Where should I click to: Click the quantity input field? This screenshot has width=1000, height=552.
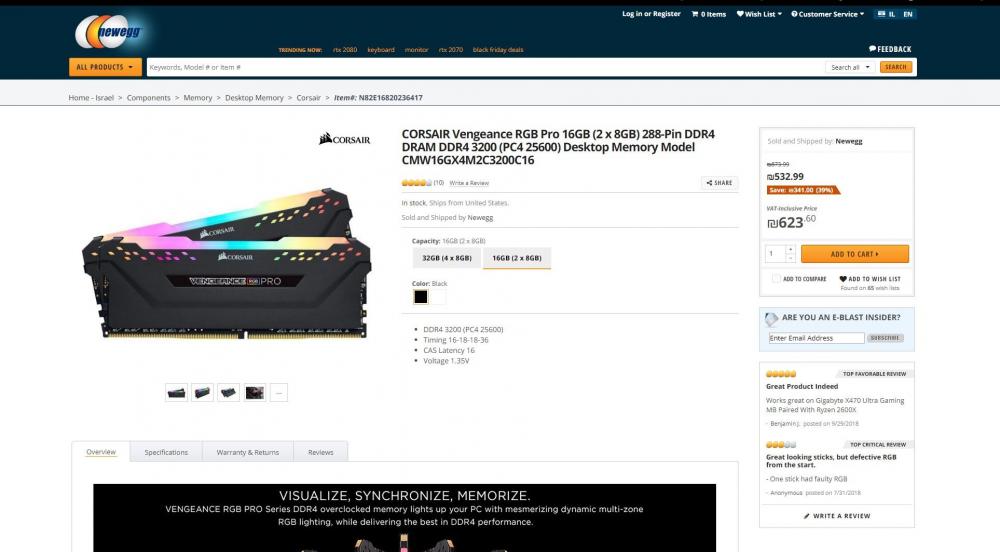click(775, 254)
